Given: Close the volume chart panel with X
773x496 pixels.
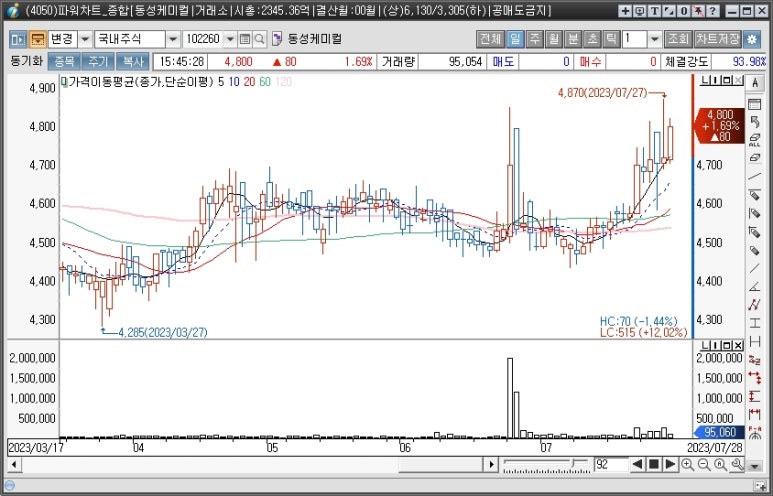Looking at the screenshot, I should (x=738, y=345).
